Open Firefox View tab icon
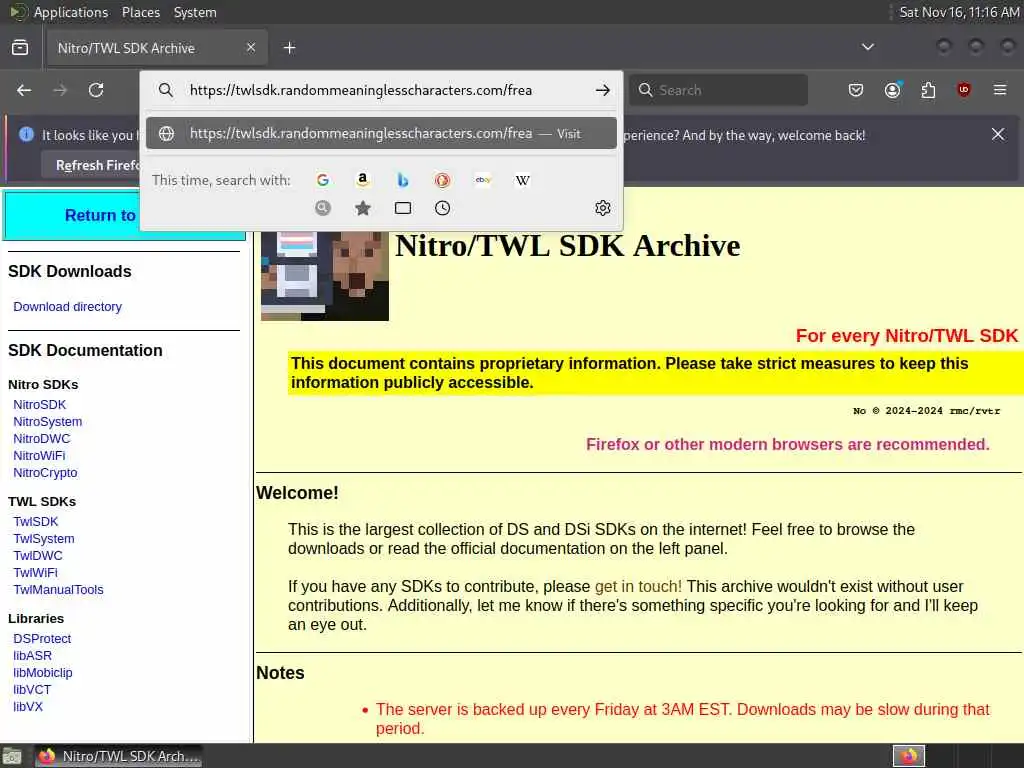Screen dimensions: 1024x768 pyautogui.click(x=20, y=48)
